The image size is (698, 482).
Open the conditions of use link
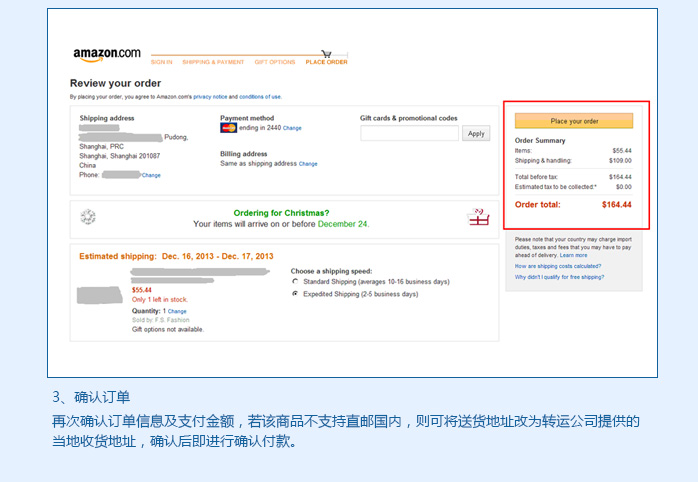click(260, 97)
